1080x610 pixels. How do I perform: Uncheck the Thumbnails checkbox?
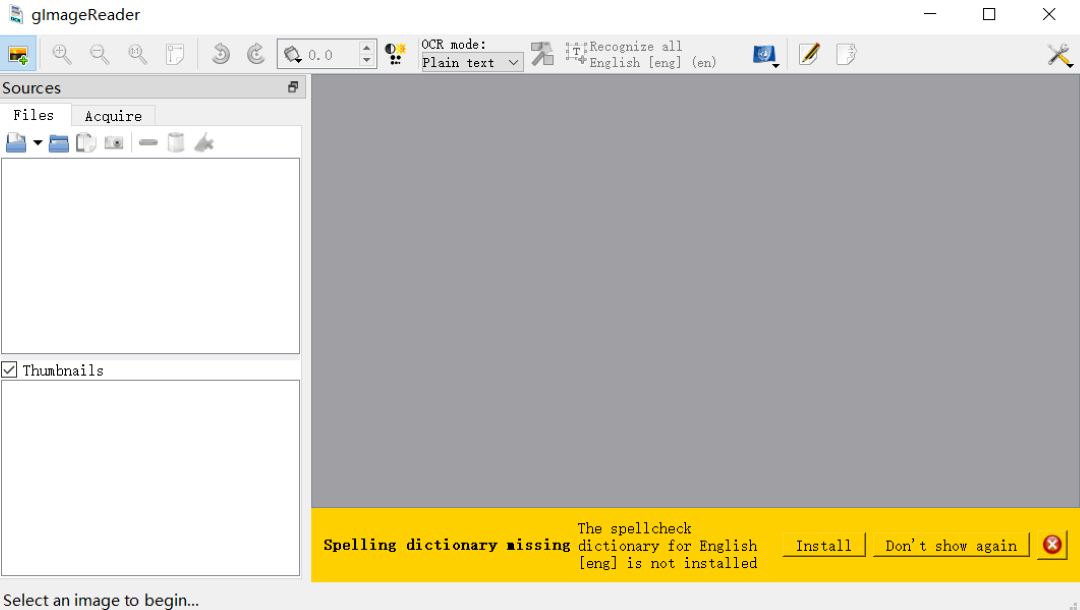10,370
